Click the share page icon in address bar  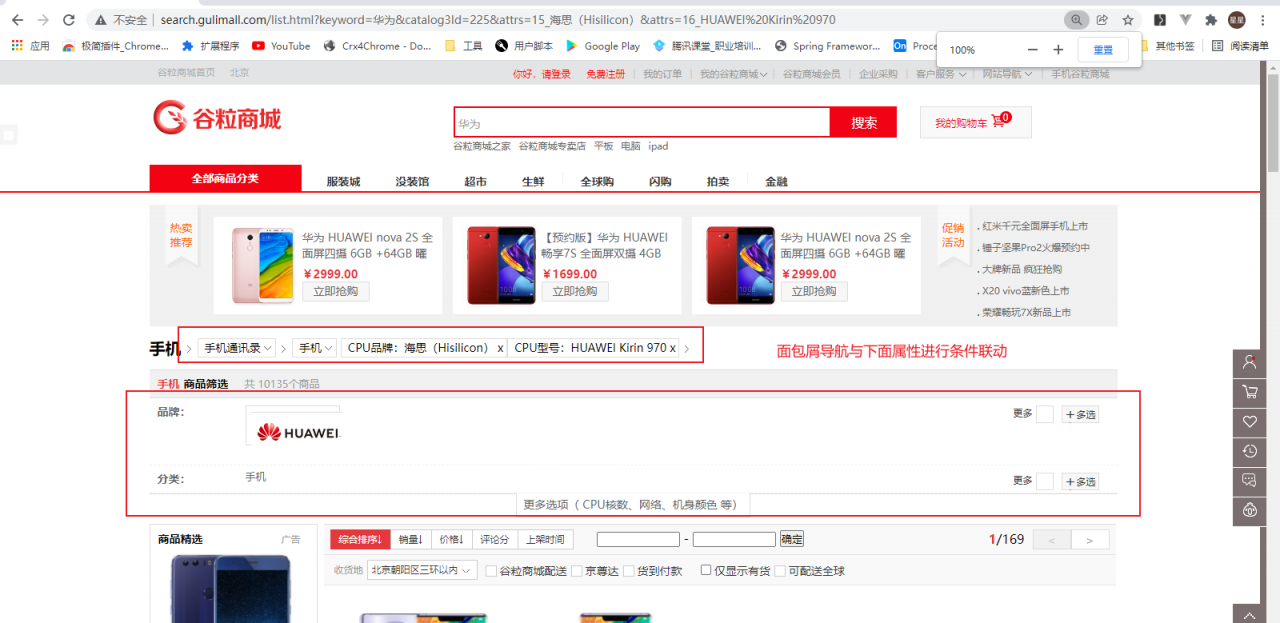click(1102, 20)
